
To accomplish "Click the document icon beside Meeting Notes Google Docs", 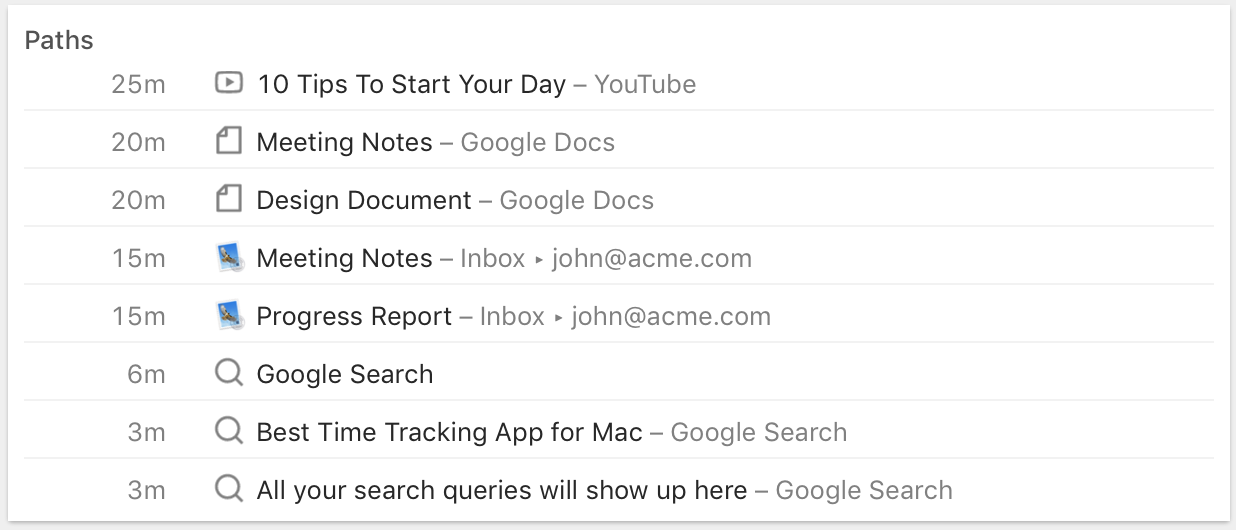I will (229, 141).
